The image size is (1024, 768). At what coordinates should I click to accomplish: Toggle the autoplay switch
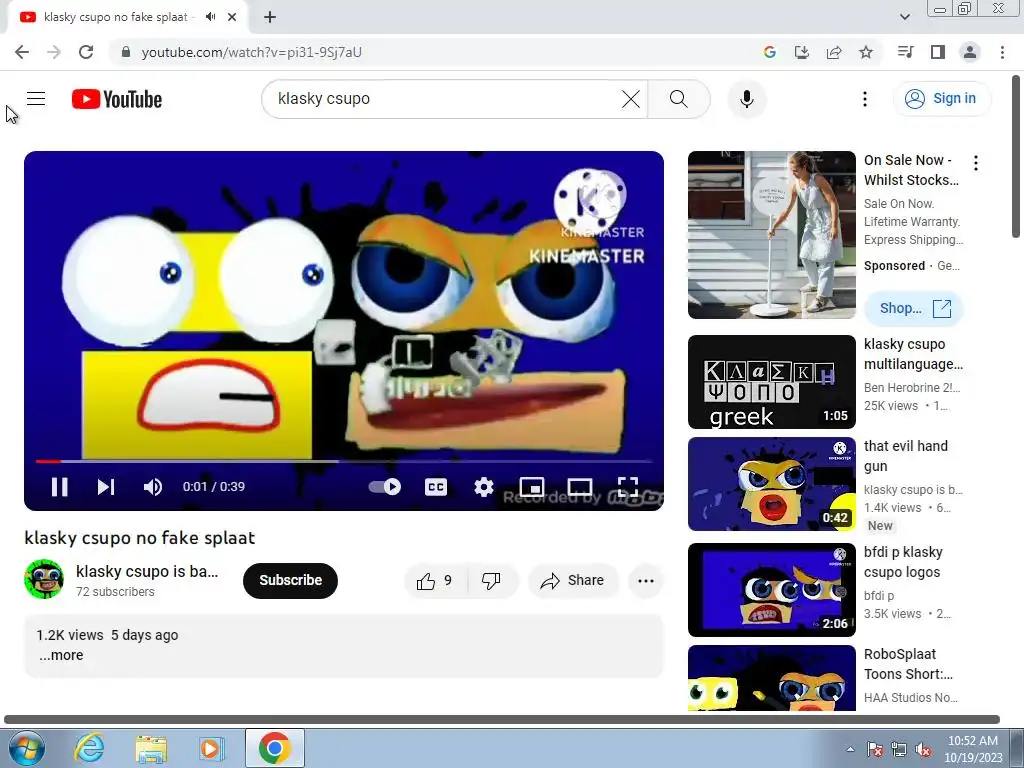click(385, 487)
